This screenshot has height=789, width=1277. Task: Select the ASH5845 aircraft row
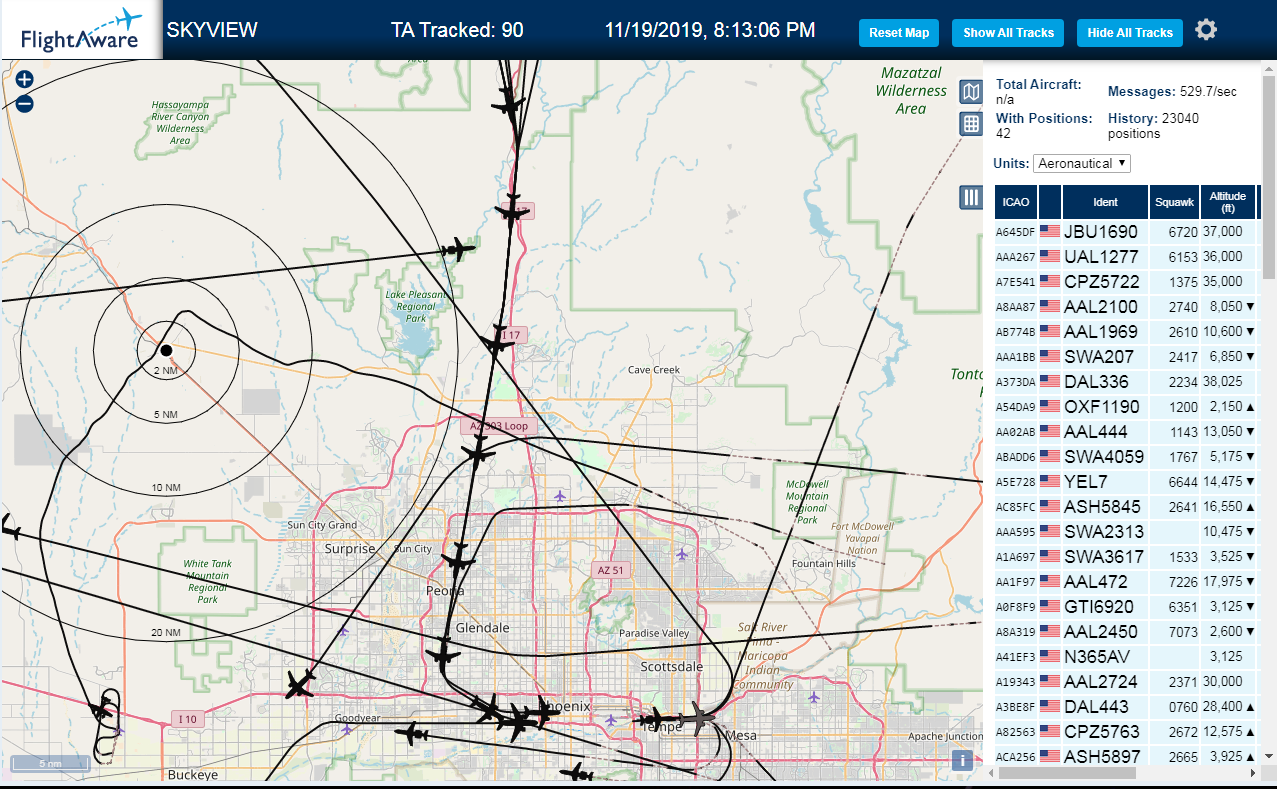click(x=1126, y=507)
